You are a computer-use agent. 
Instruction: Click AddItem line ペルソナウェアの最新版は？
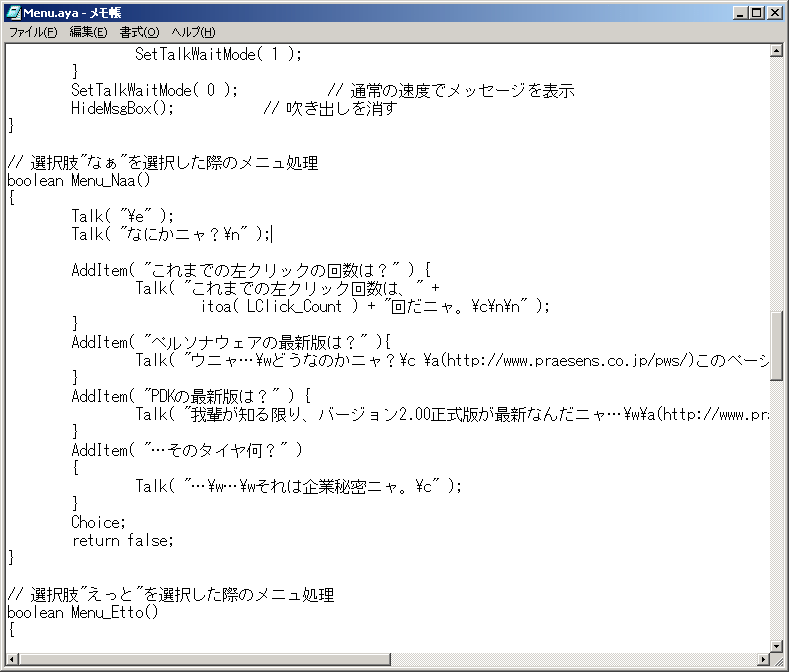[231, 342]
